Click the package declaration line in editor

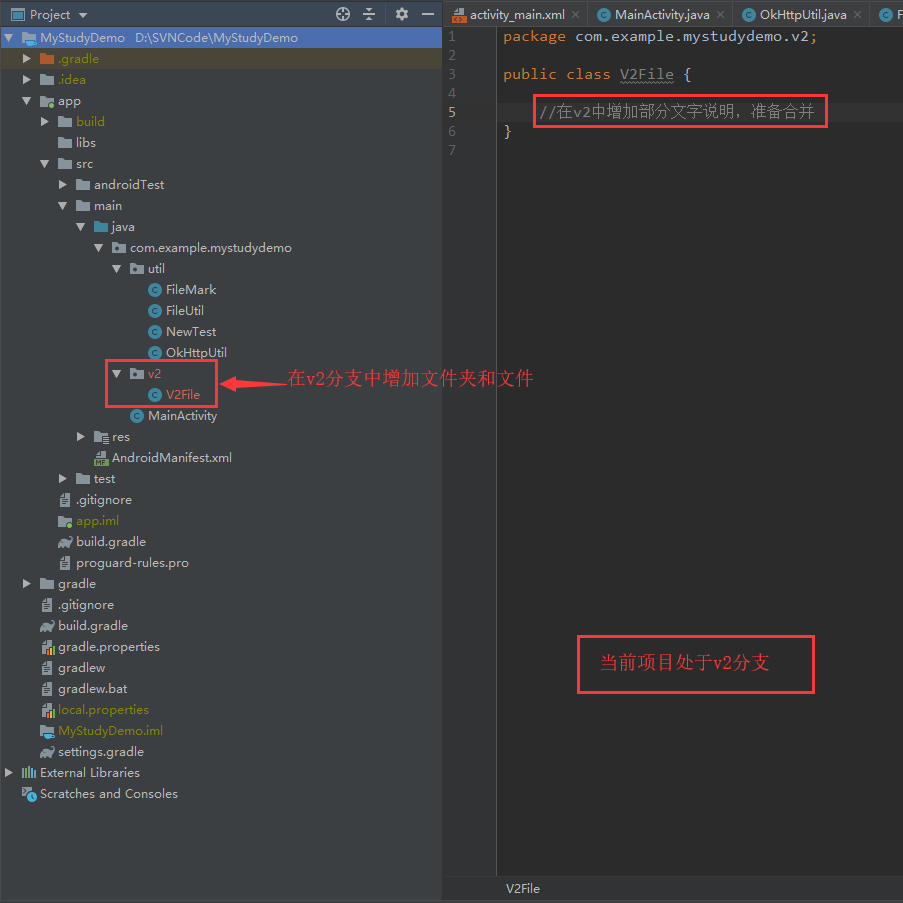659,36
